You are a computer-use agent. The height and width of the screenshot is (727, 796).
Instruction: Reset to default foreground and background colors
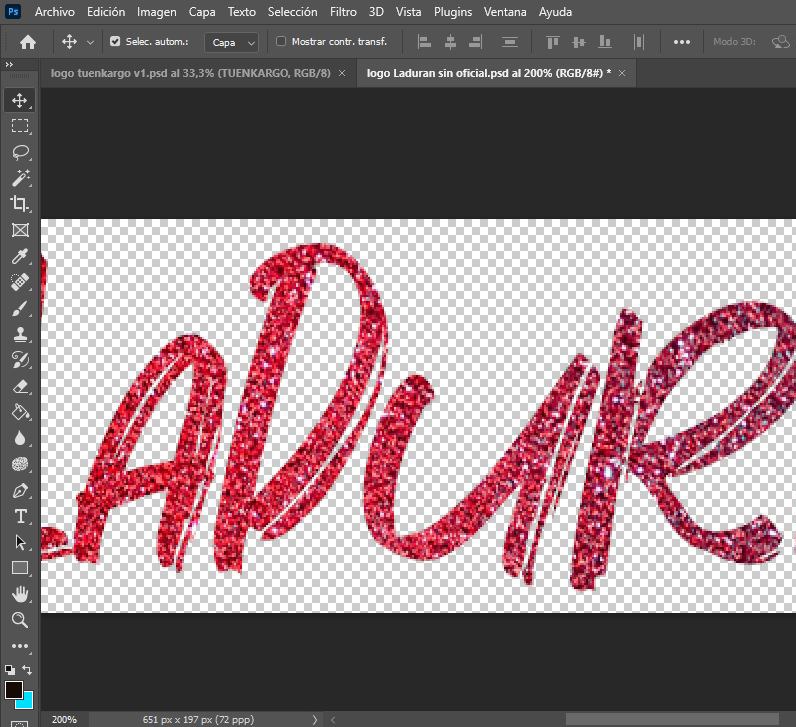(10, 670)
